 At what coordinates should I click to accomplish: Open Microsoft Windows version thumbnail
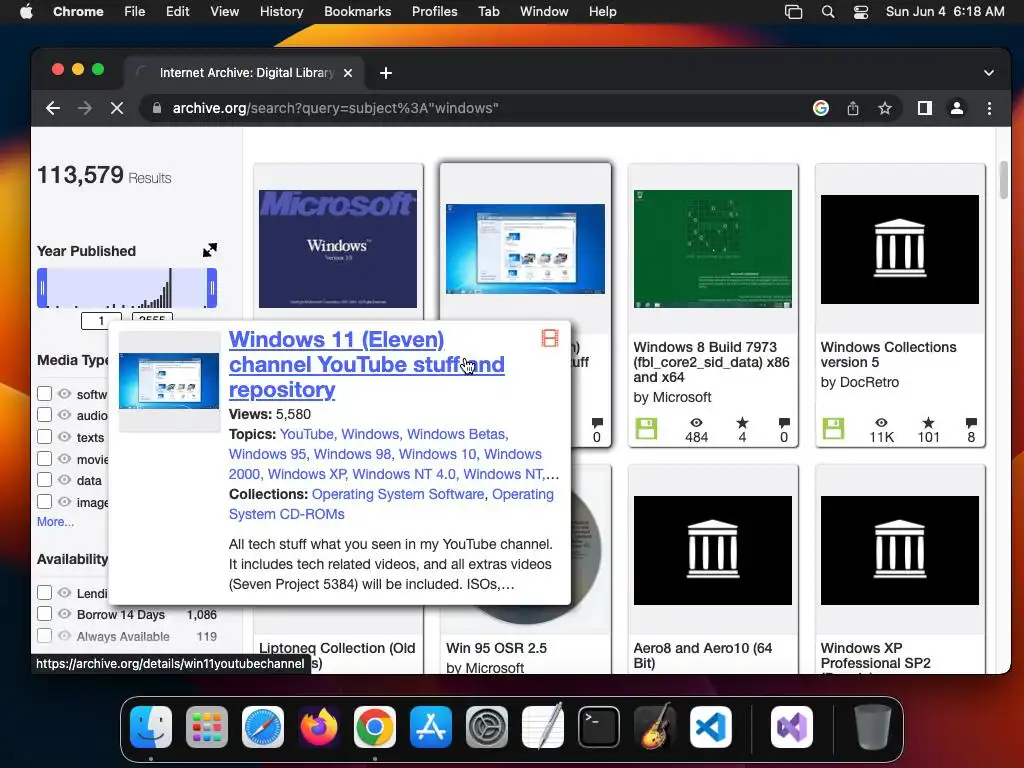tap(338, 249)
